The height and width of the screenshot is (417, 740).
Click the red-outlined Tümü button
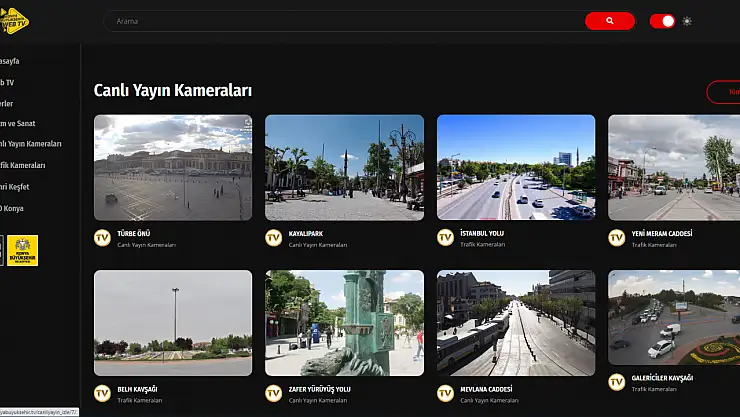[x=723, y=92]
